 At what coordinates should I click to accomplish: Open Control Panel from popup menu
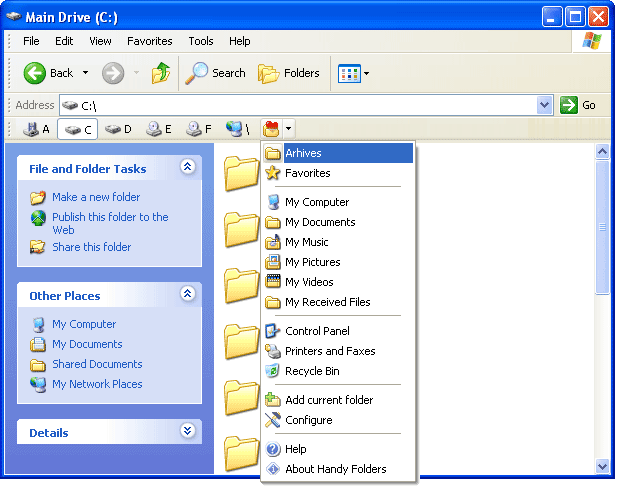[x=338, y=331]
